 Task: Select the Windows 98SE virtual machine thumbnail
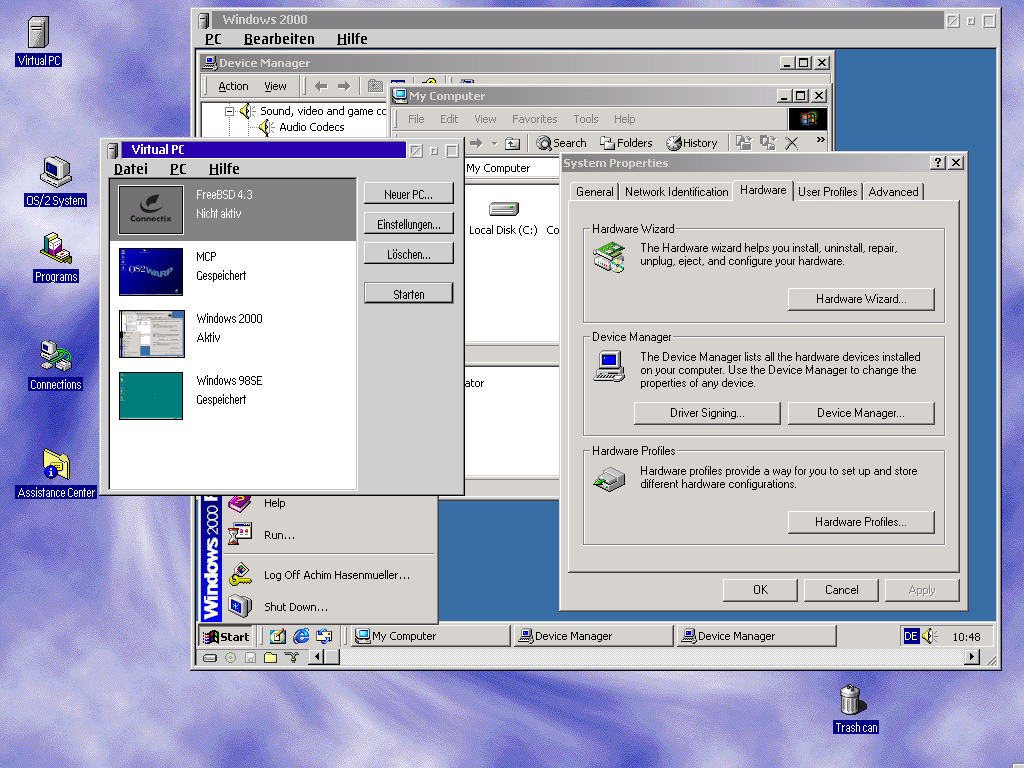click(x=151, y=396)
